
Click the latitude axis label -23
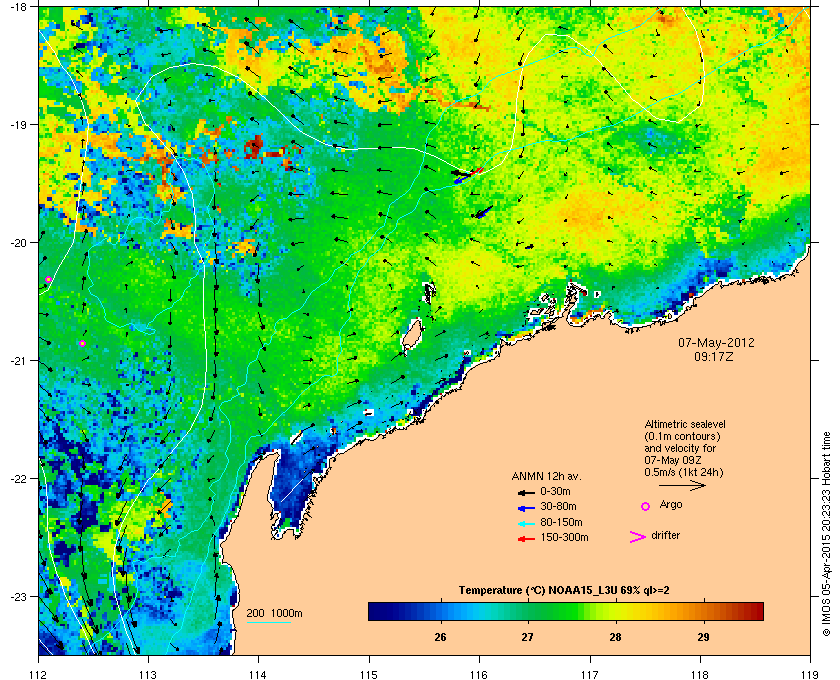[19, 596]
